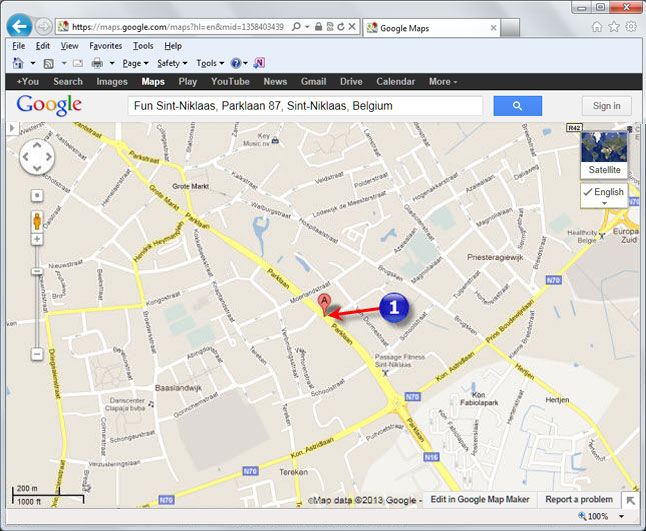Click Edit in Google Map Maker
The image size is (646, 531).
(x=480, y=499)
